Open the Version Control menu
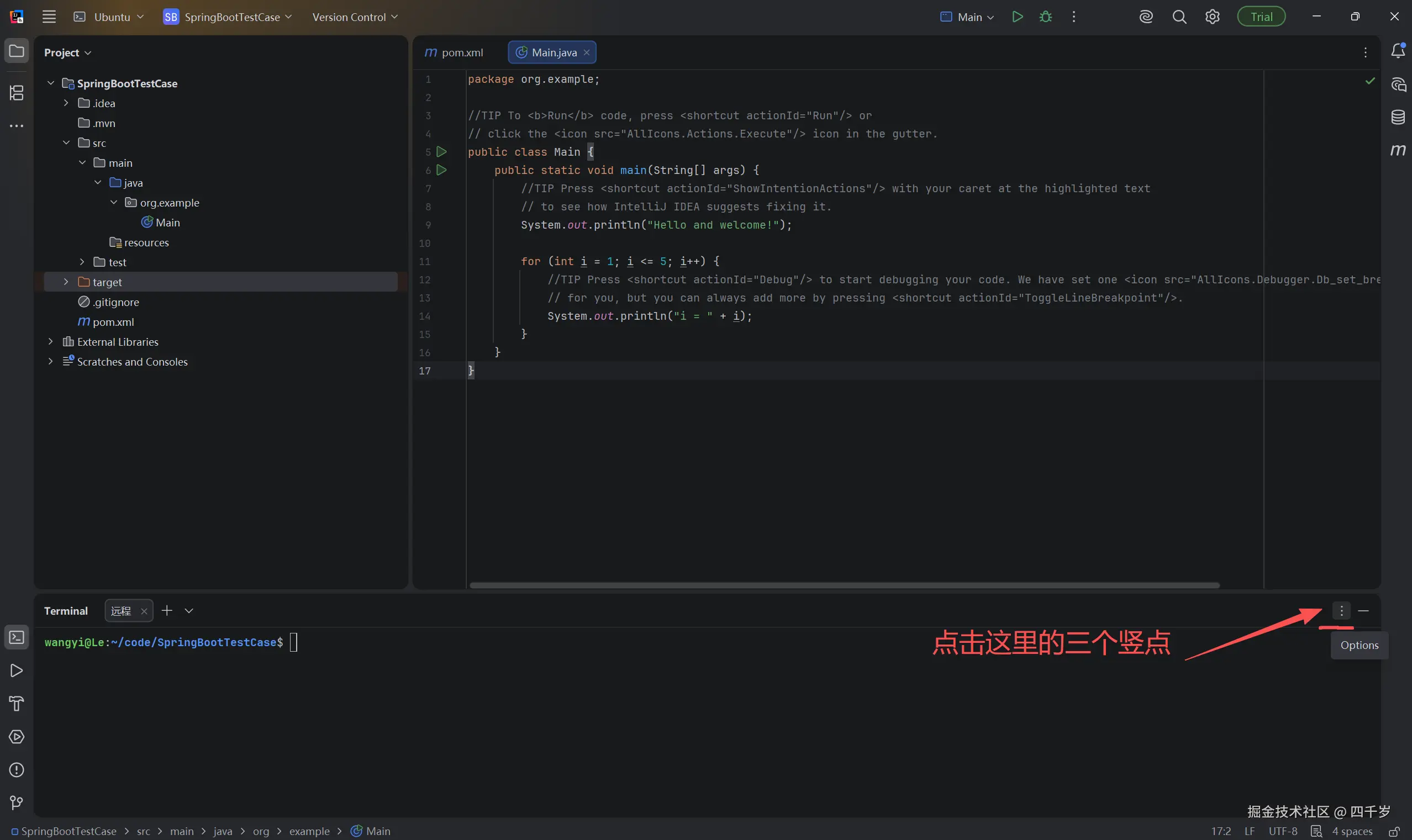 pos(355,17)
